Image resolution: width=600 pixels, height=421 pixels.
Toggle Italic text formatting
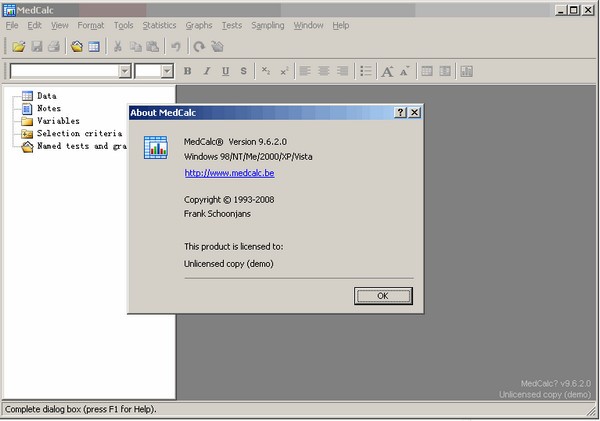(x=207, y=71)
